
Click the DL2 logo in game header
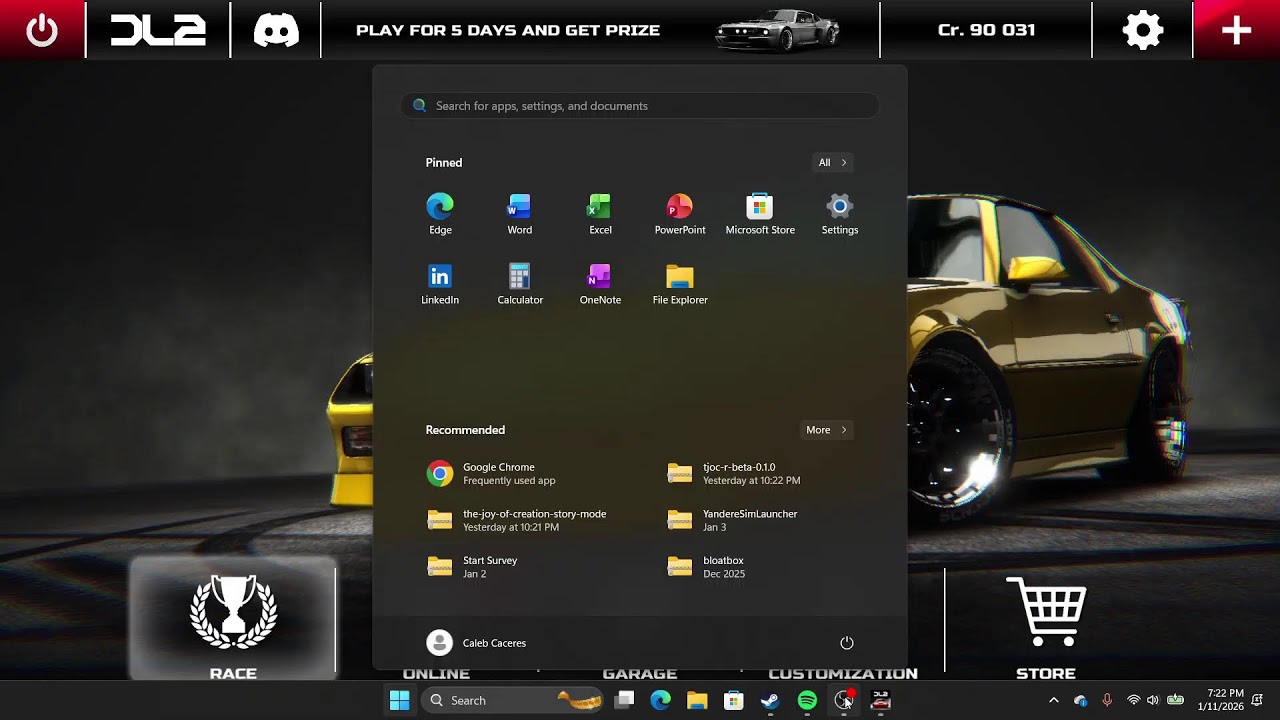coord(158,30)
